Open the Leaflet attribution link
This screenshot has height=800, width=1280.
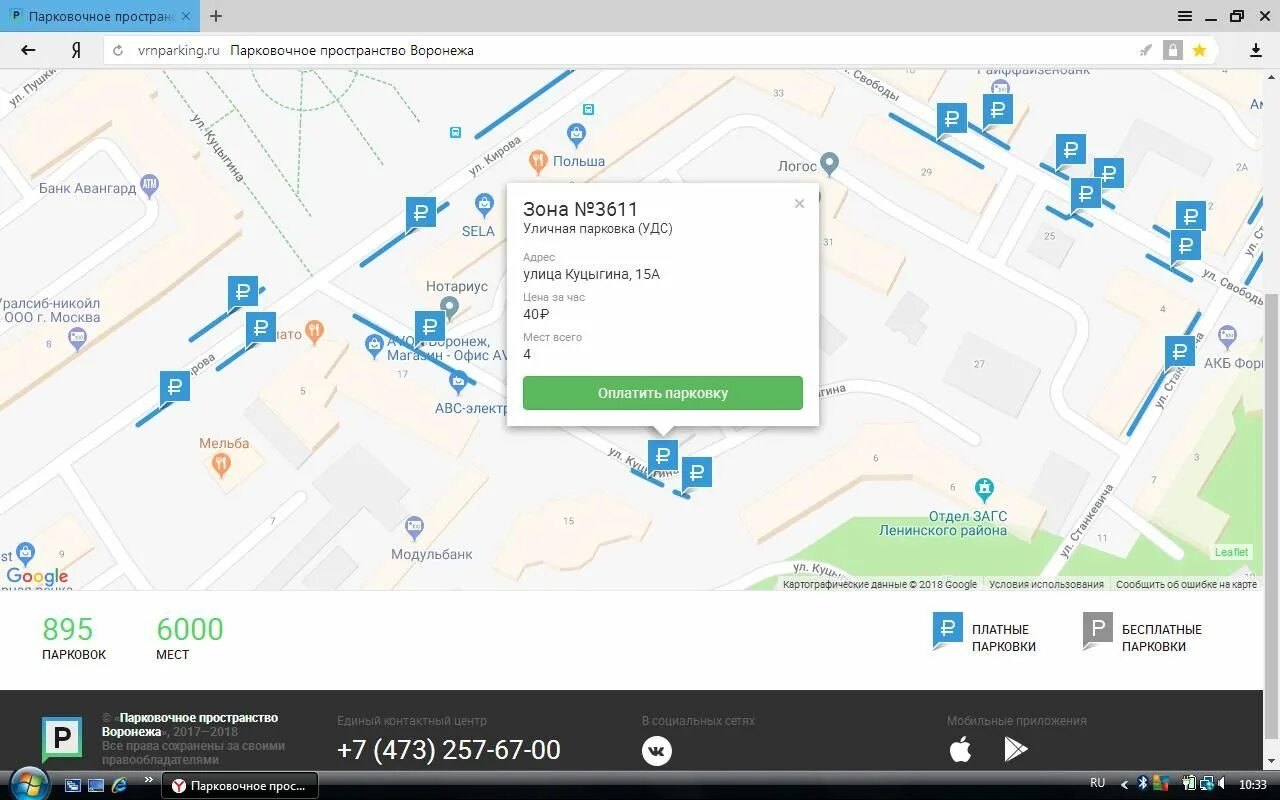(1232, 552)
